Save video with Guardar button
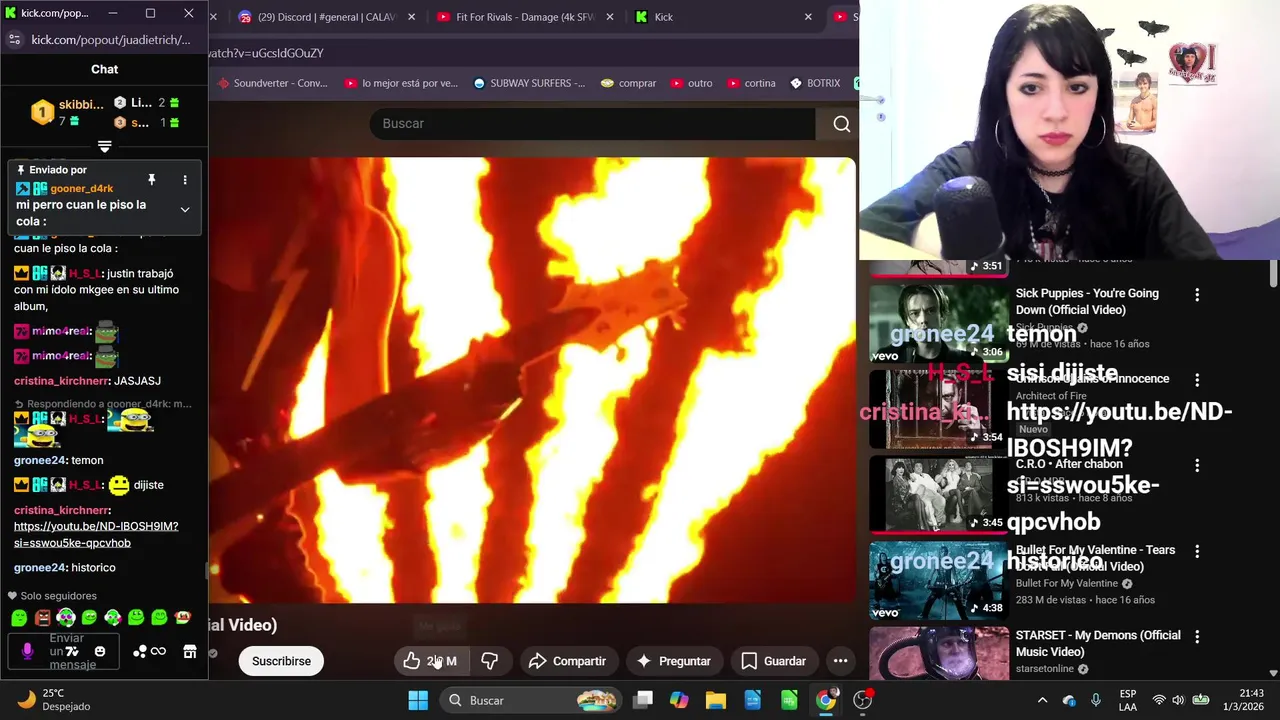Screen dimensions: 1280x720 774,661
